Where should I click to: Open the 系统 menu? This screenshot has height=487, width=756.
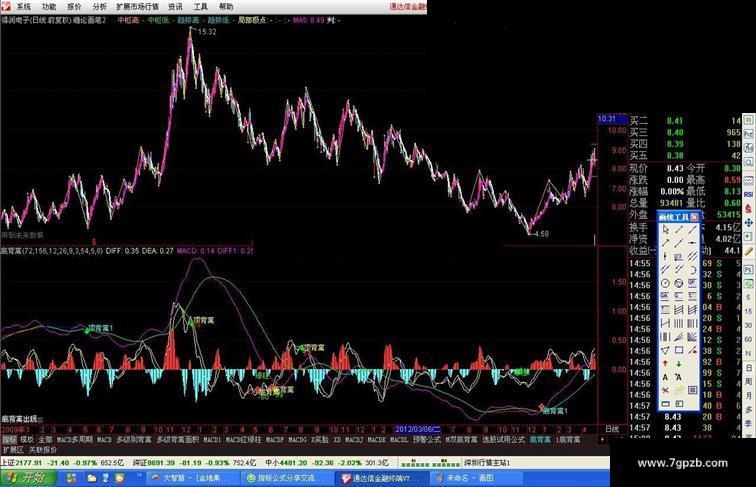coord(23,7)
